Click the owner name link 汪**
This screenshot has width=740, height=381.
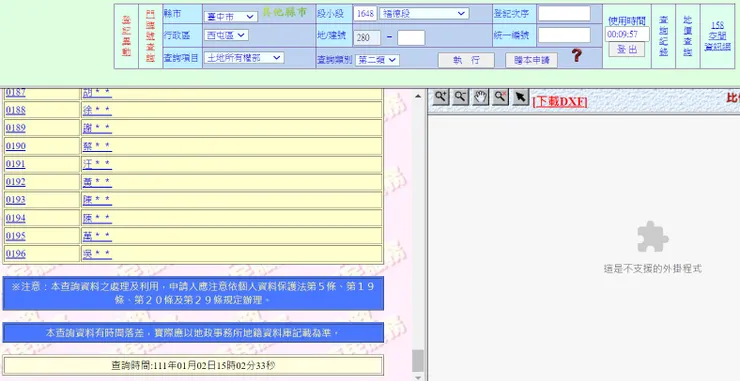[97, 164]
